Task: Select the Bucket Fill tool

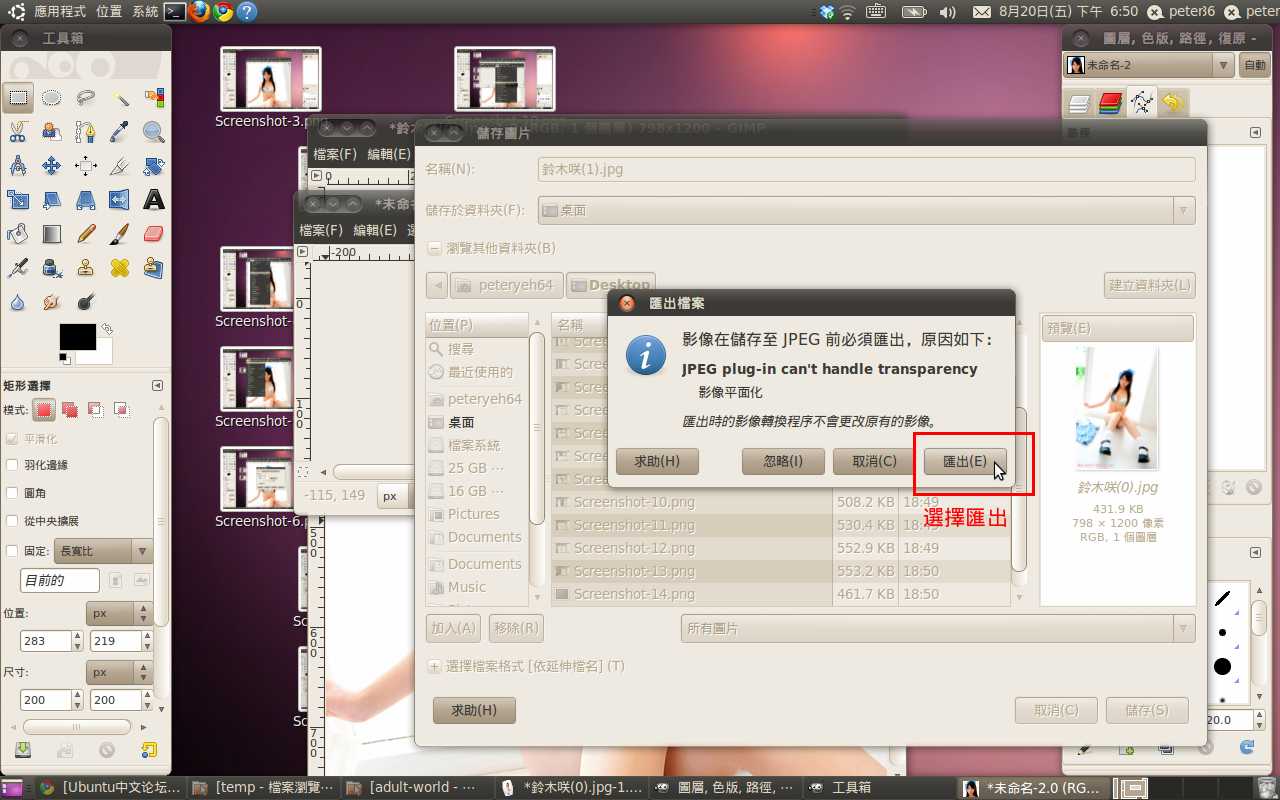Action: [x=18, y=234]
